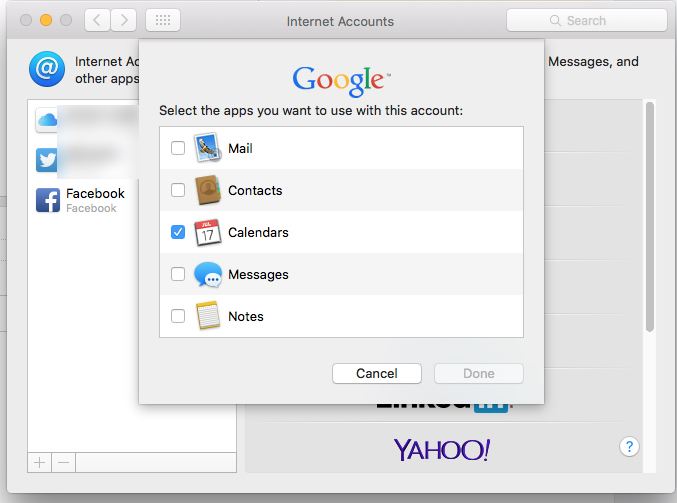Click the account list scrollbar

pos(650,216)
